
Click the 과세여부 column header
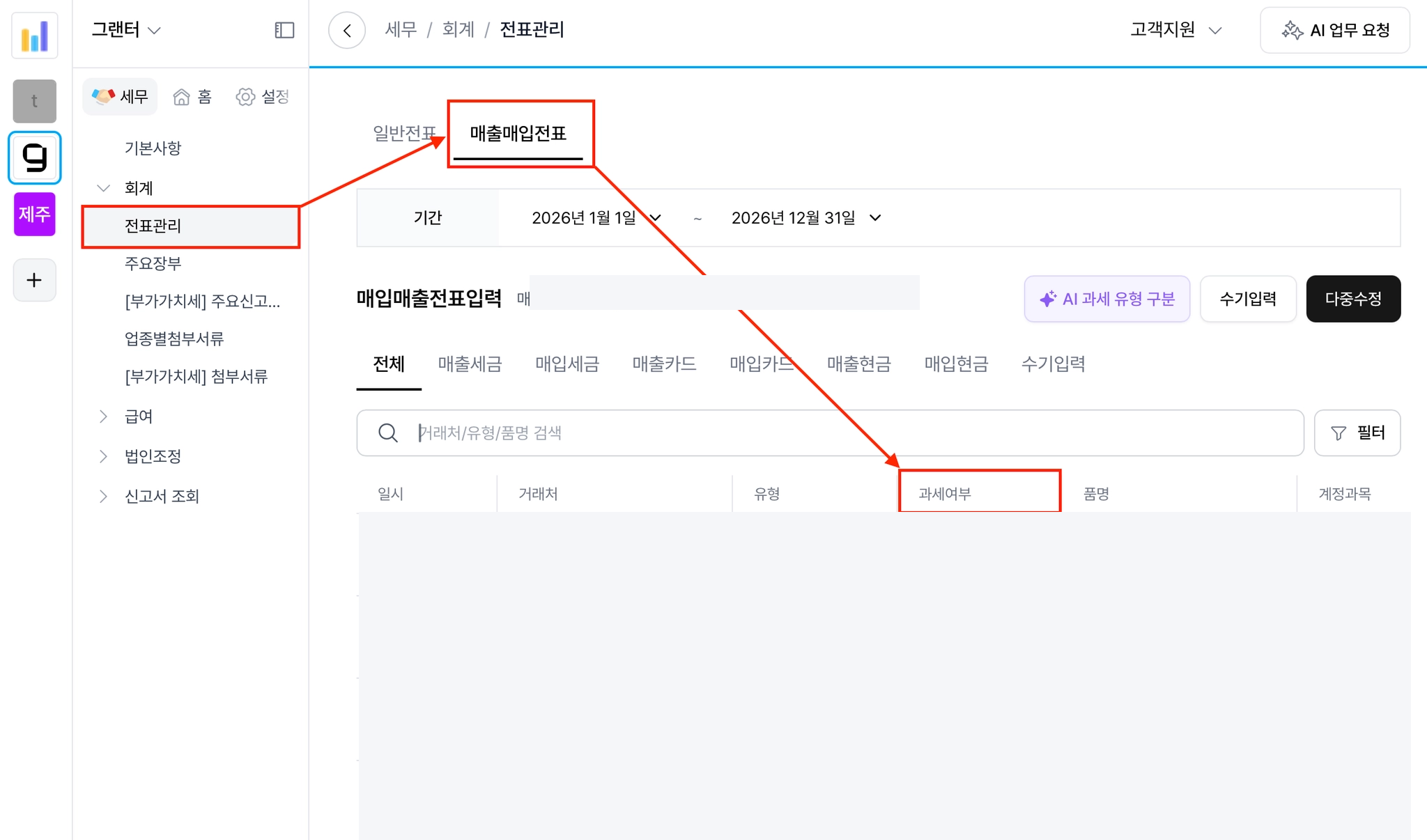(x=979, y=494)
